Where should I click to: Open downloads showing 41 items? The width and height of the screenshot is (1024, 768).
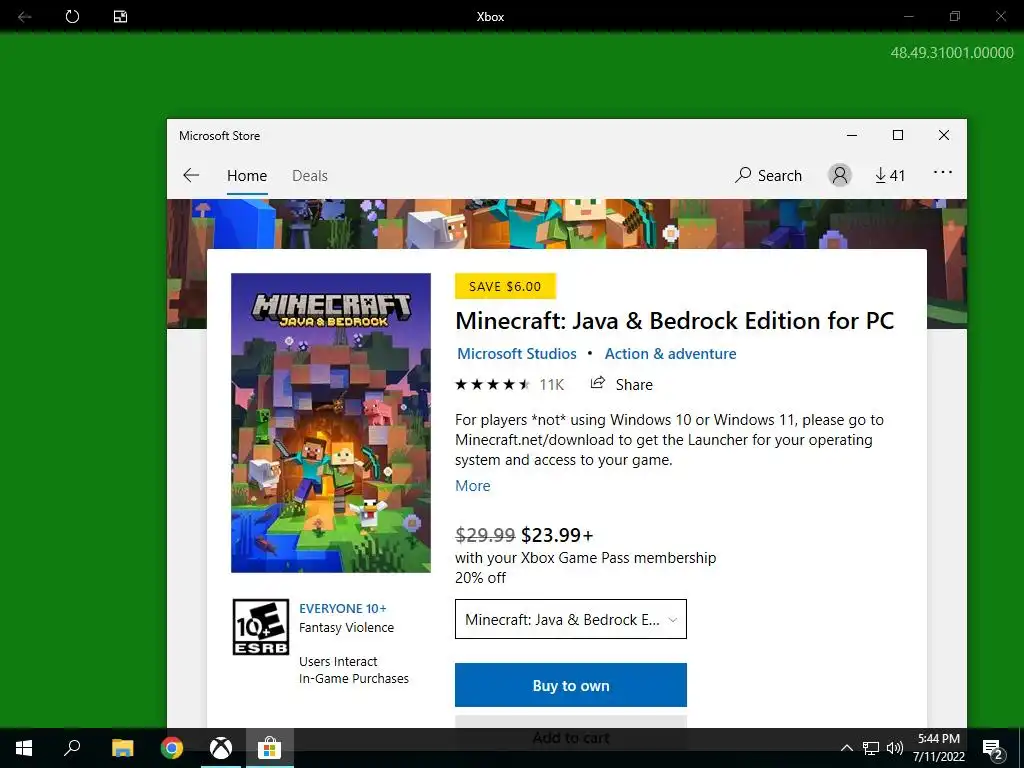point(890,175)
